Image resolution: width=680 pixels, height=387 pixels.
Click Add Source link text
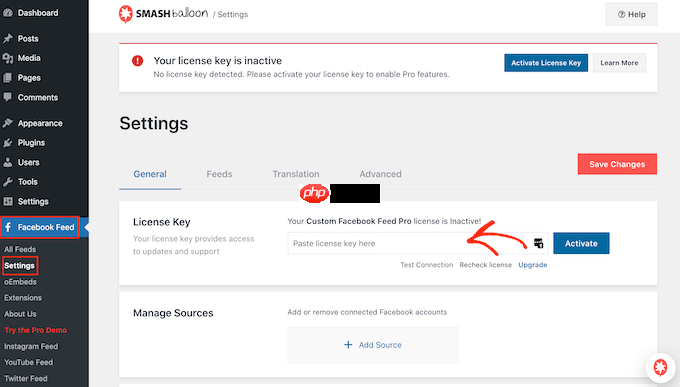pos(380,345)
